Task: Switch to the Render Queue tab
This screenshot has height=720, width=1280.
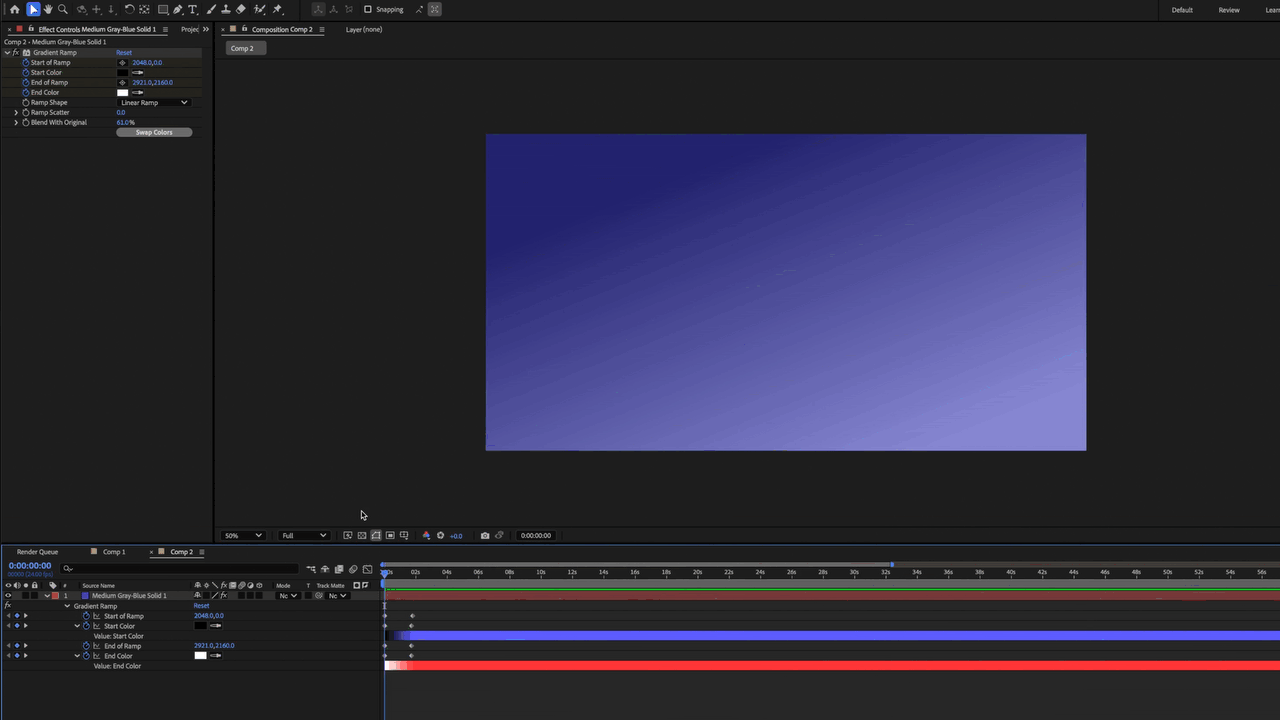Action: click(x=38, y=552)
